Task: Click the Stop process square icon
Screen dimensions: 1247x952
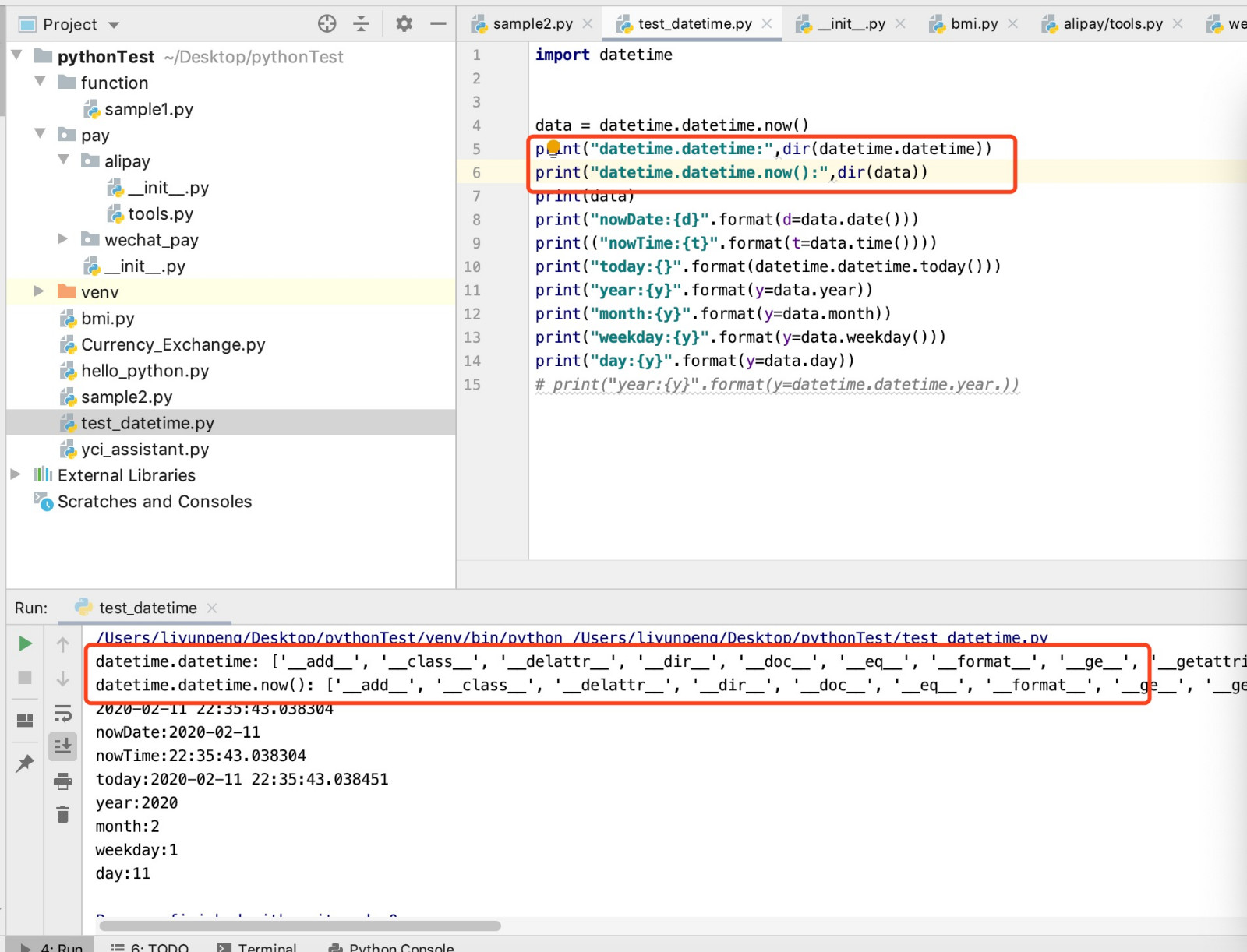Action: [25, 678]
